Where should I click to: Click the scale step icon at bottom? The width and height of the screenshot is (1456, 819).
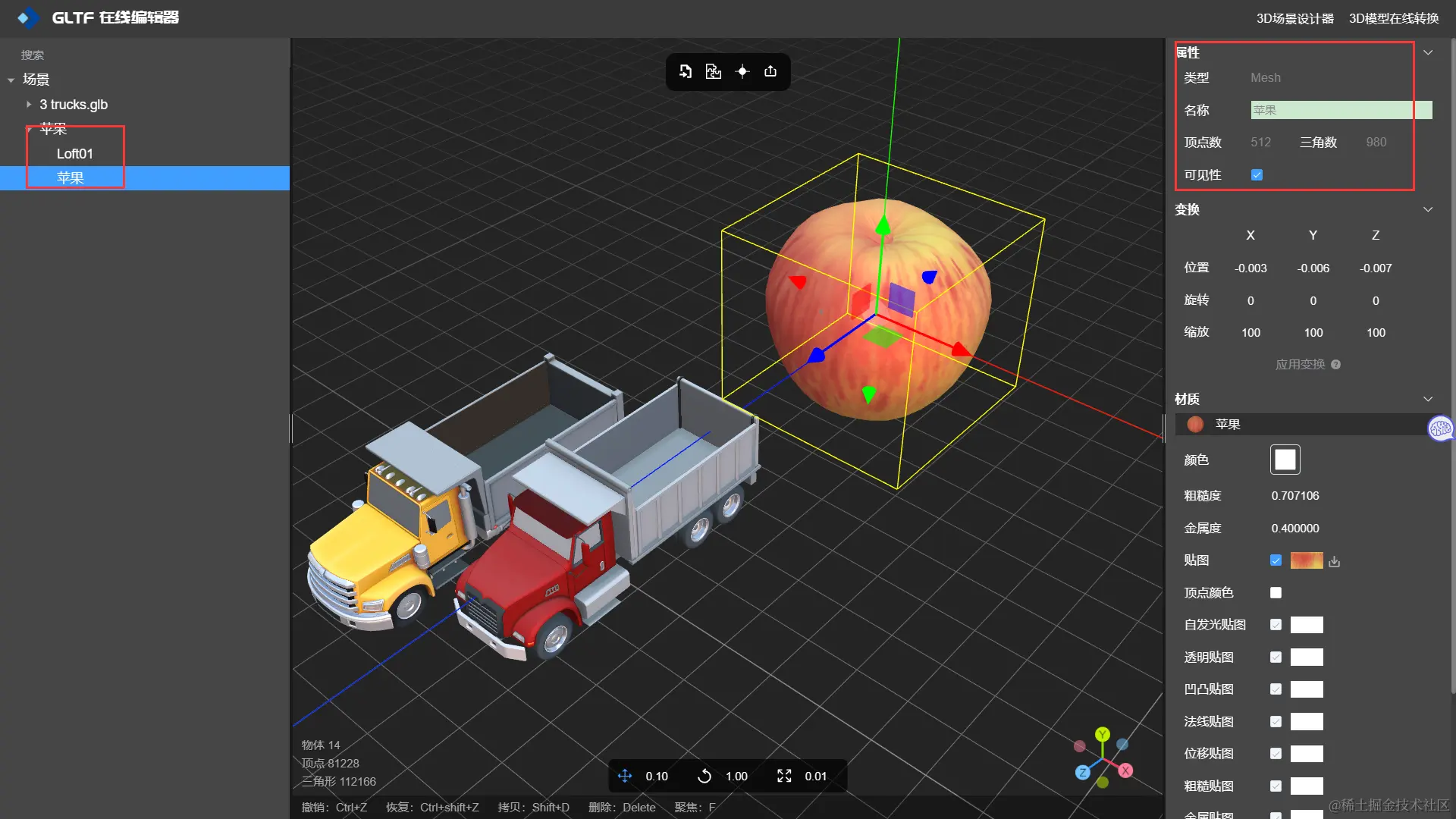point(784,776)
